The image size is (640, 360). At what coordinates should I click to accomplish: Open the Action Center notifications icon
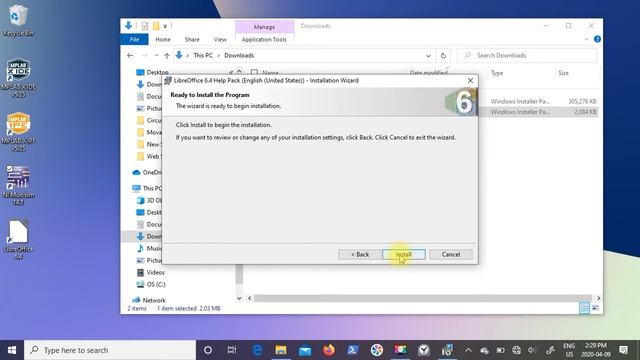(623, 350)
